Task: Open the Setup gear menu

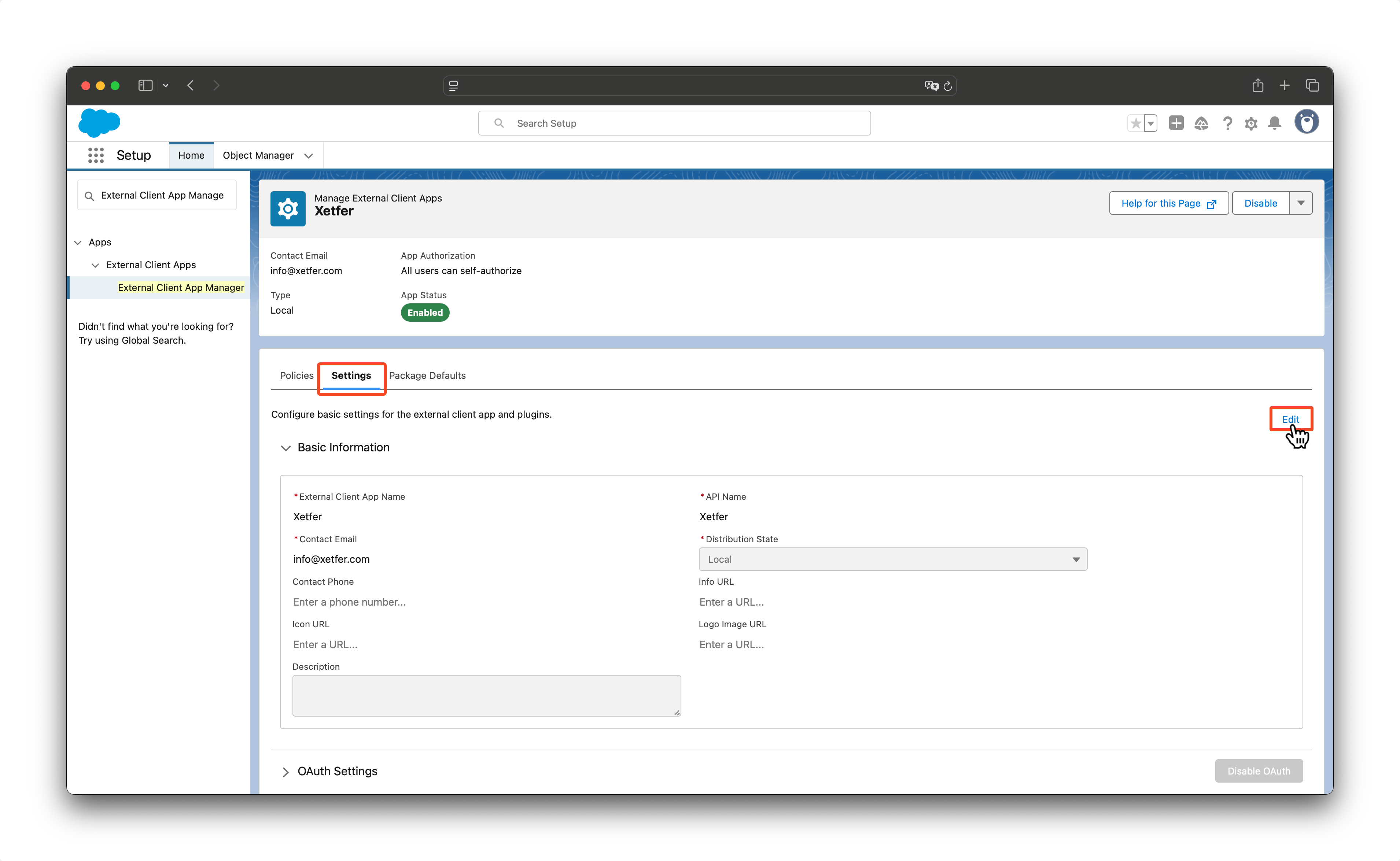Action: (1251, 123)
